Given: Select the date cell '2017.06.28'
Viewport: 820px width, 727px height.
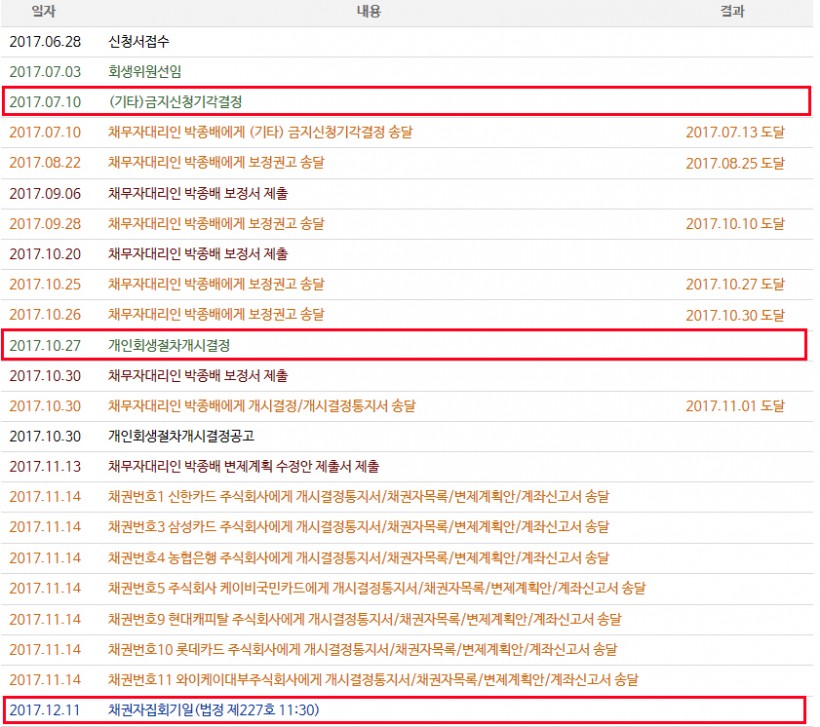Looking at the screenshot, I should pos(45,41).
